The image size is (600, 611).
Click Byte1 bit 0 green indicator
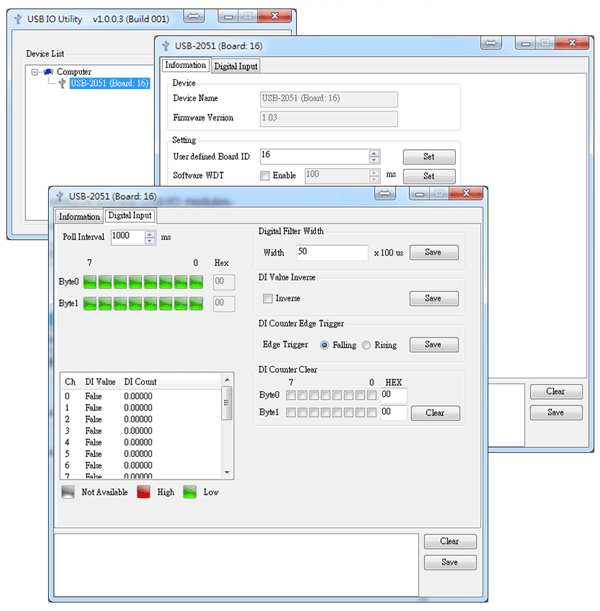196,304
